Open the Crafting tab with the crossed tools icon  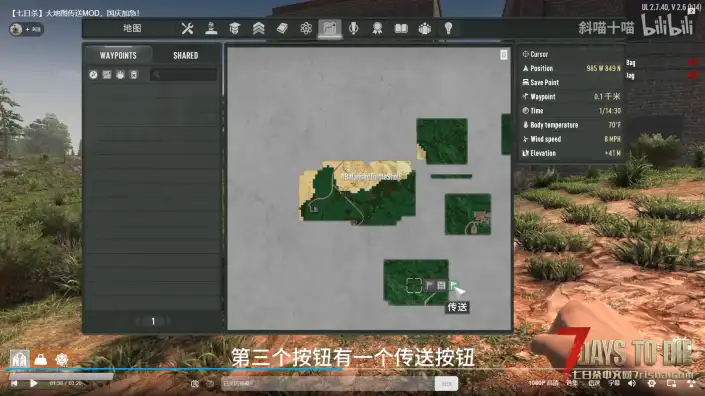tap(187, 28)
